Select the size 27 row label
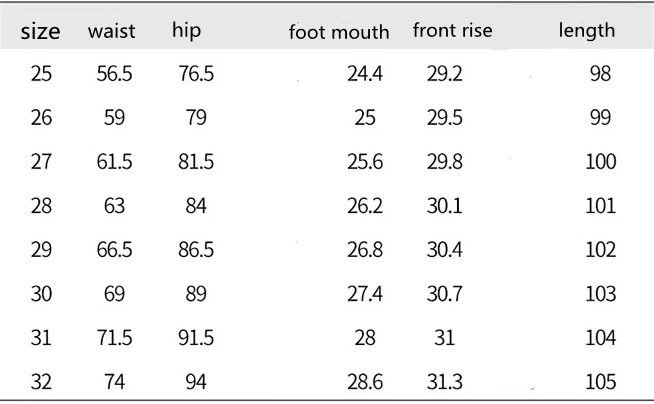Image resolution: width=654 pixels, height=404 pixels. point(41,162)
